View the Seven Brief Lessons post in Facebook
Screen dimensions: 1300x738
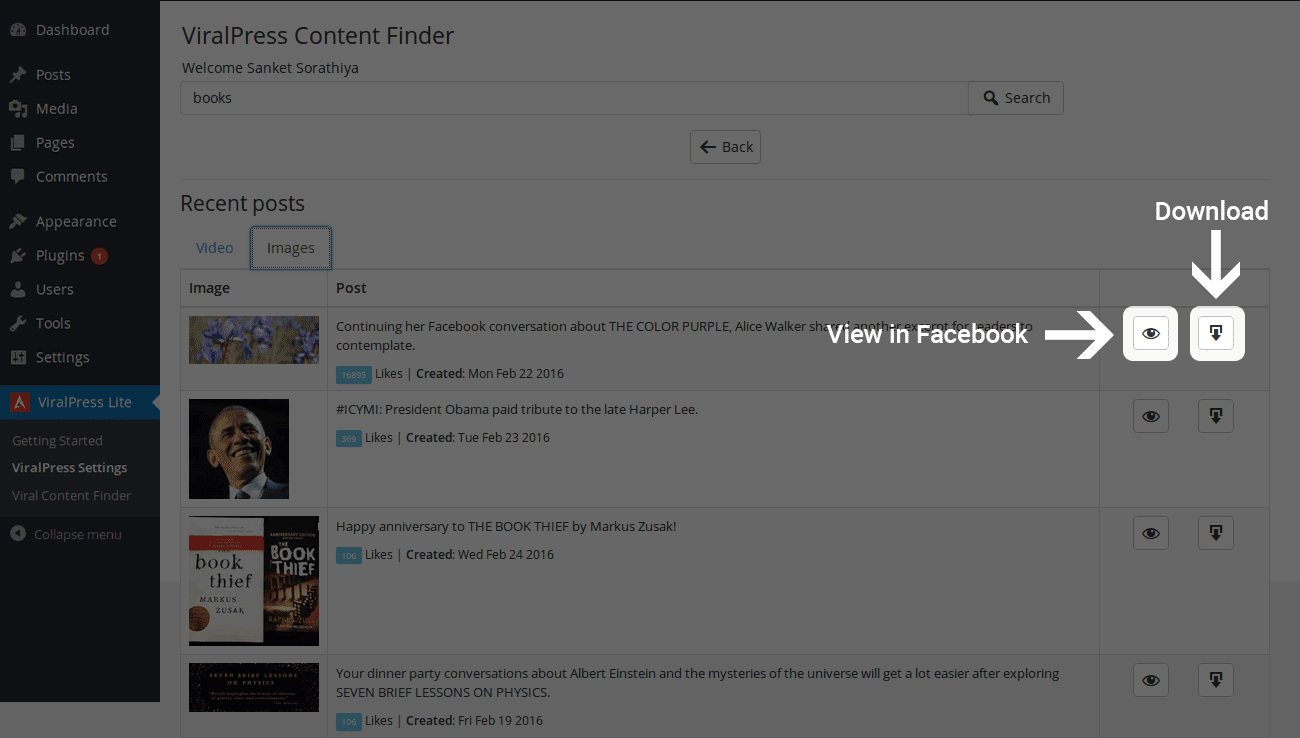1151,680
